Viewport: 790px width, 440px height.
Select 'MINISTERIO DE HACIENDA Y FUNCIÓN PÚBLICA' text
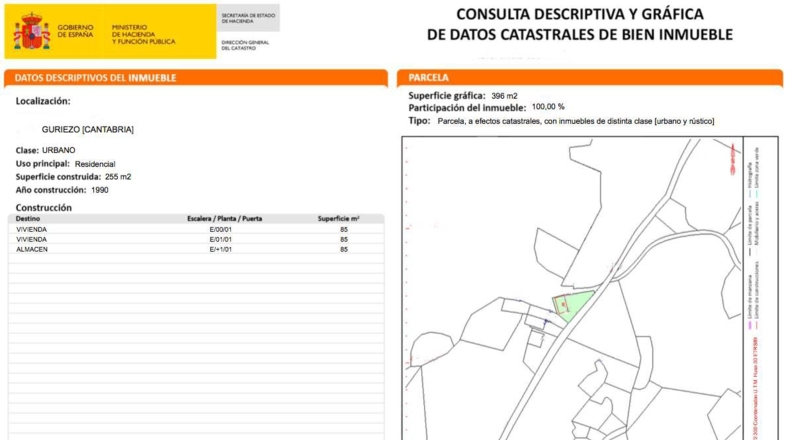tap(144, 34)
